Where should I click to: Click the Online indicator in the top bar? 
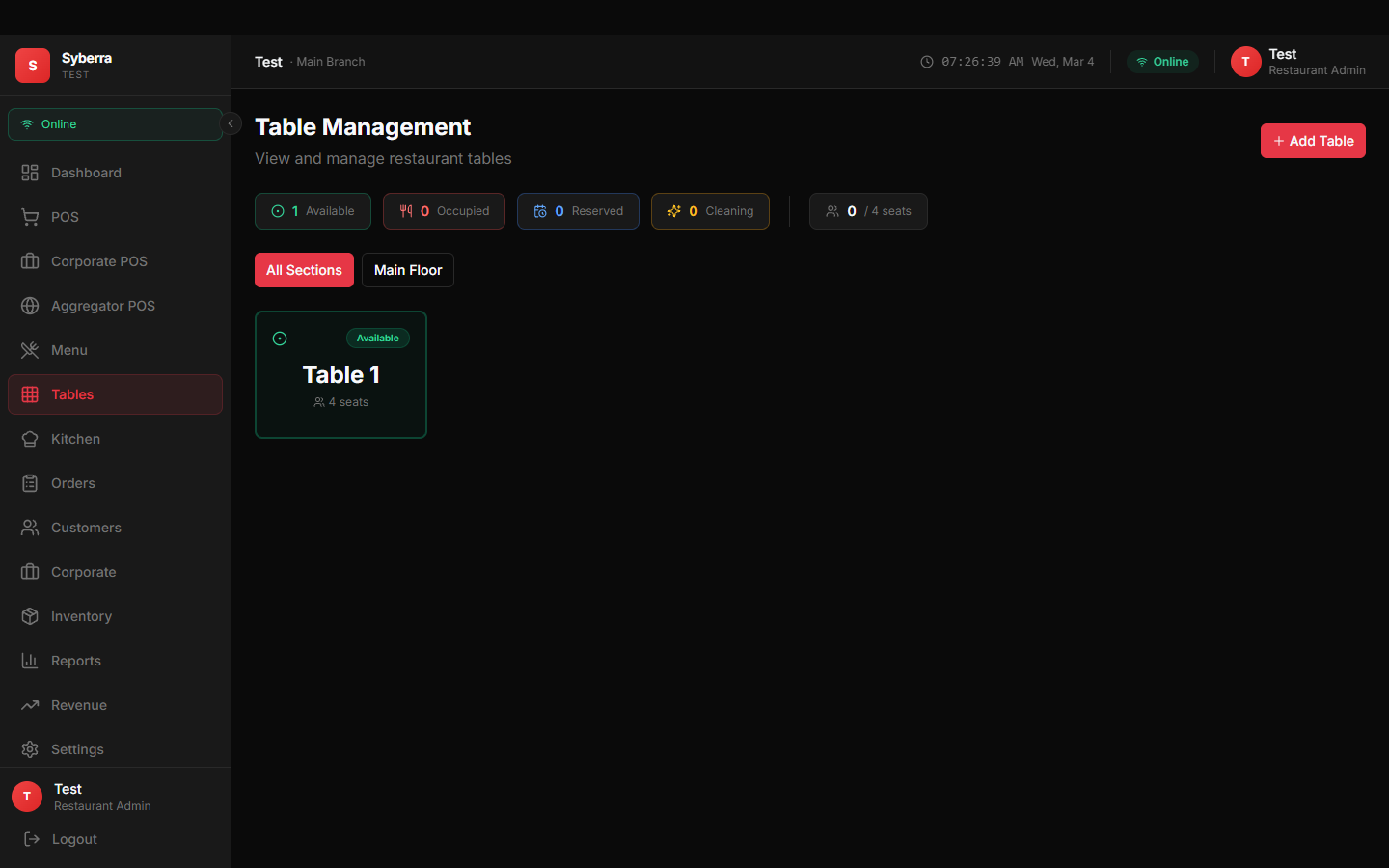point(1162,61)
